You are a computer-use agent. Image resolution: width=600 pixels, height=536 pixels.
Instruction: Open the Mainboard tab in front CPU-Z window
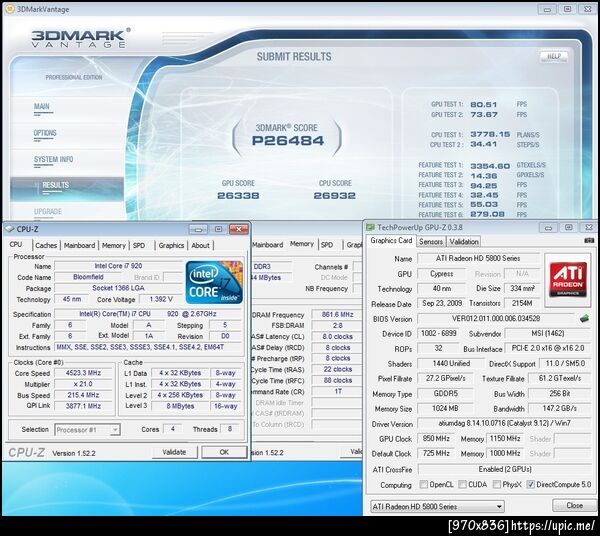(x=79, y=245)
